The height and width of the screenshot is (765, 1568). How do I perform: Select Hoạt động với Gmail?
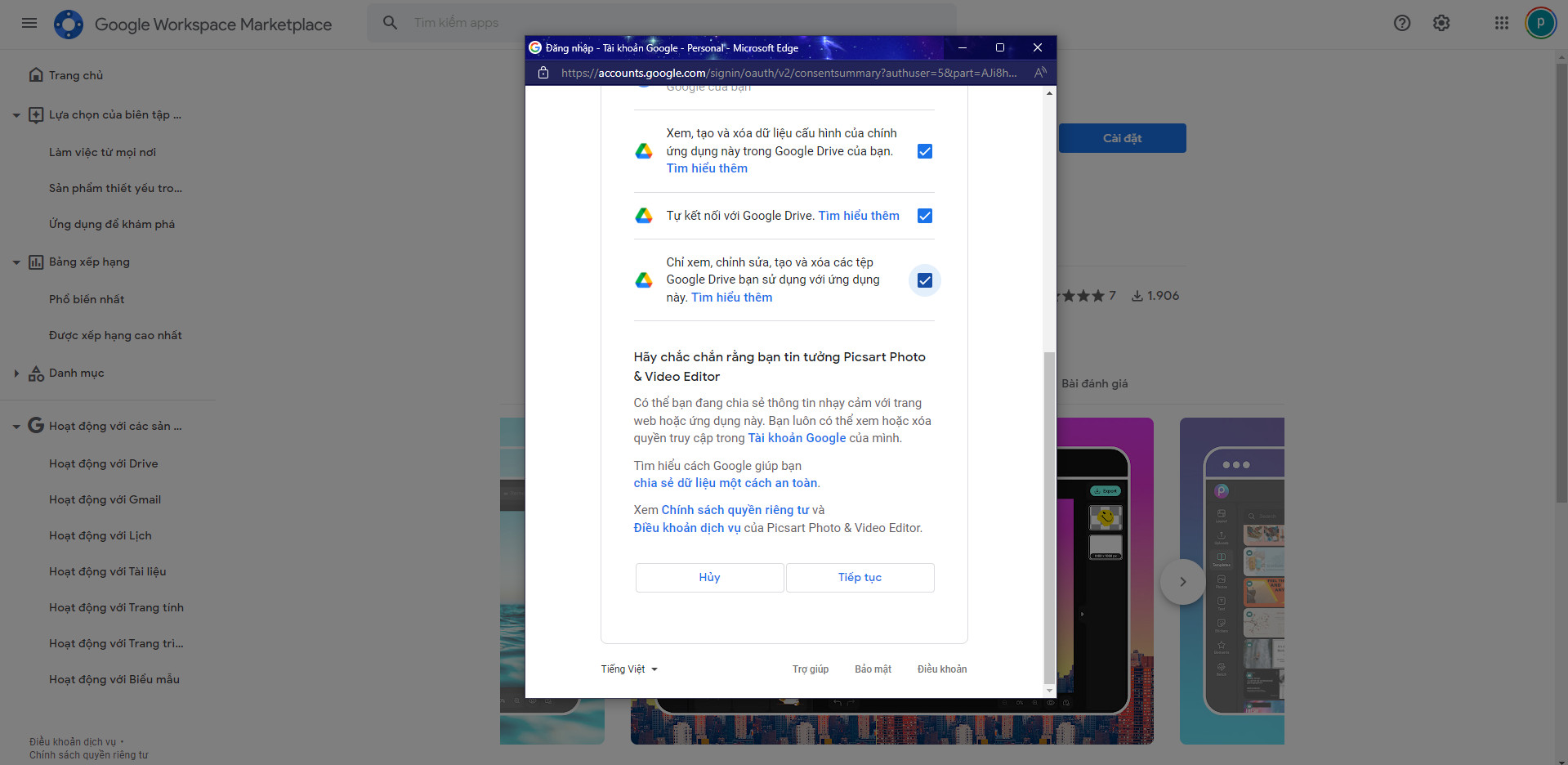105,499
